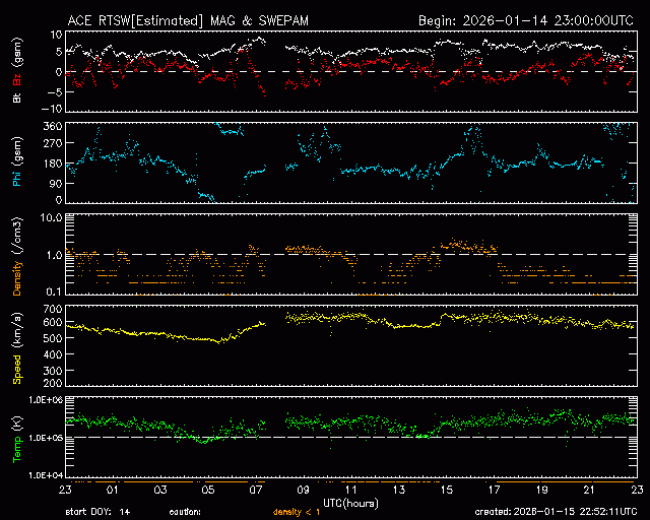Click the "03" hour label on the time axis

tap(160, 490)
